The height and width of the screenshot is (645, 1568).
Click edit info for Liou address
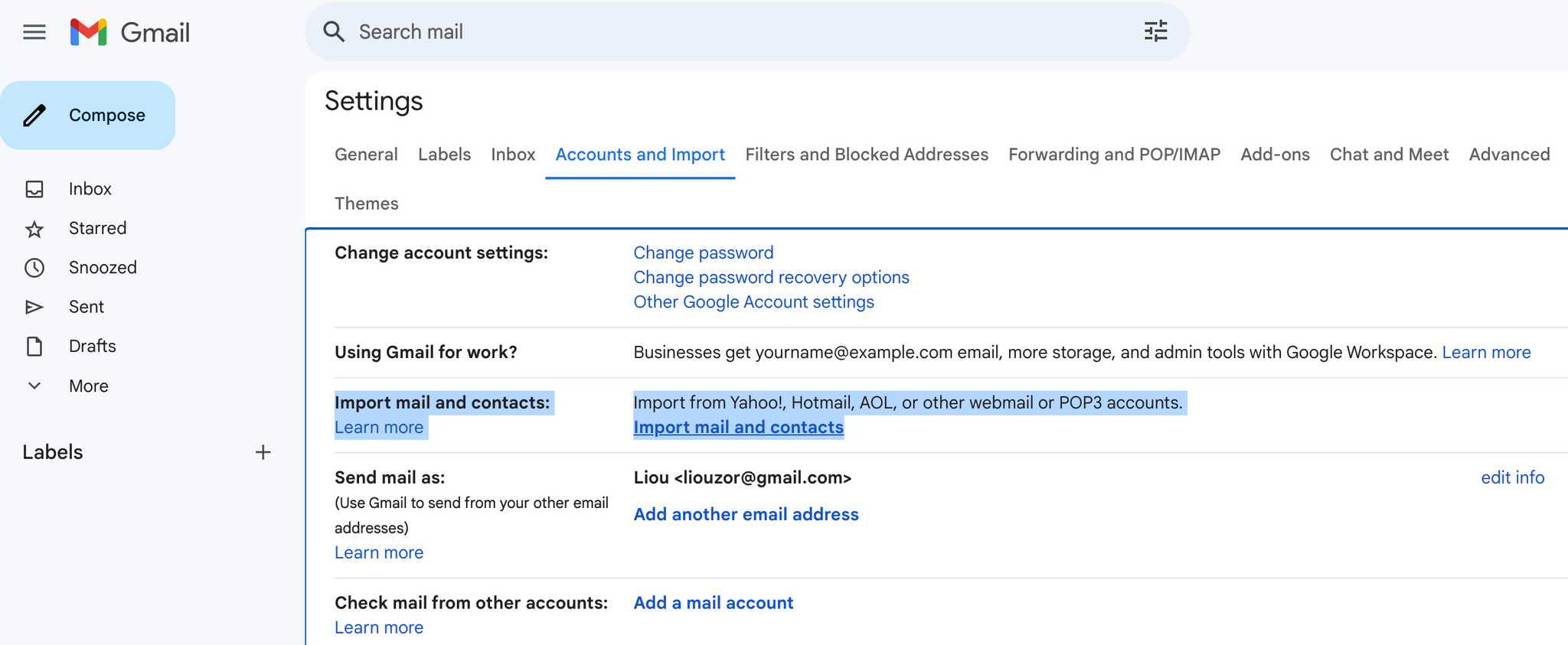pos(1512,477)
